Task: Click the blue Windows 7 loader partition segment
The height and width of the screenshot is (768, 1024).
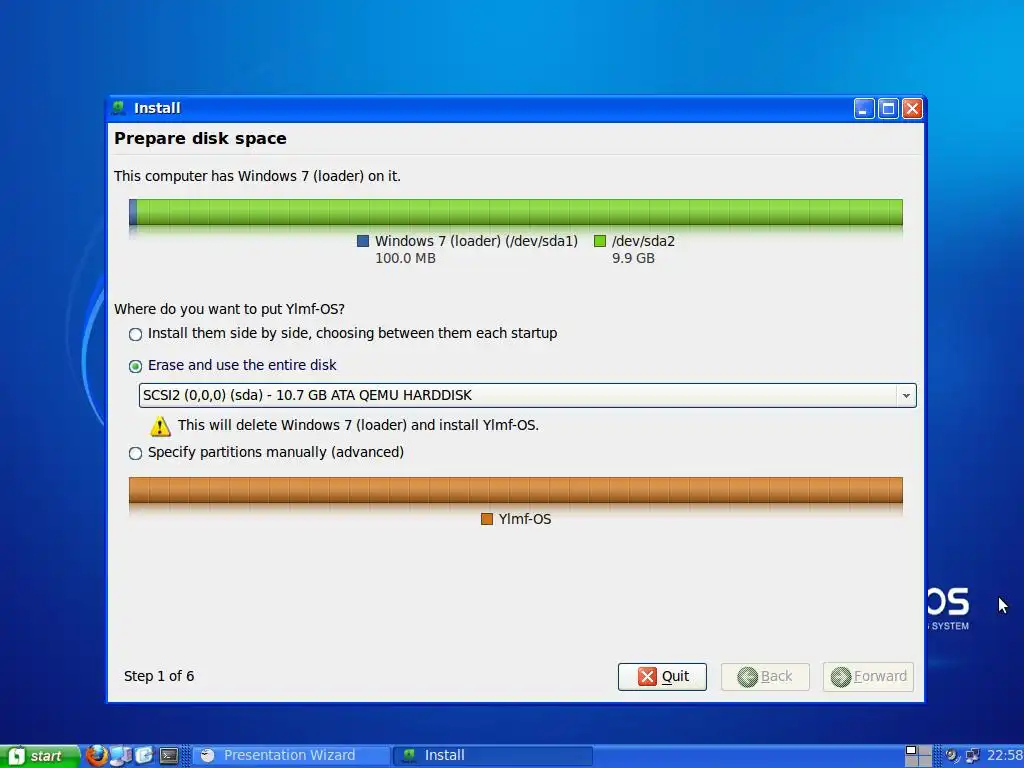Action: coord(133,212)
